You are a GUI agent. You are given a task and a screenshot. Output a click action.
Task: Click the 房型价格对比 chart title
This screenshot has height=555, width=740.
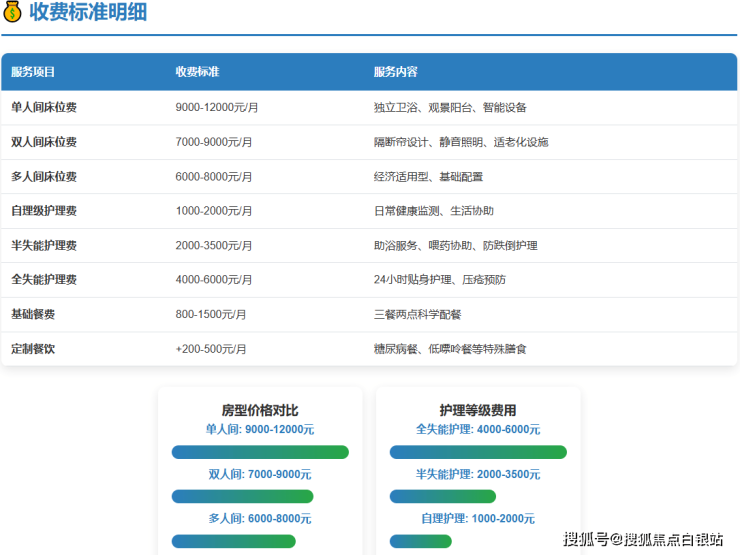260,410
